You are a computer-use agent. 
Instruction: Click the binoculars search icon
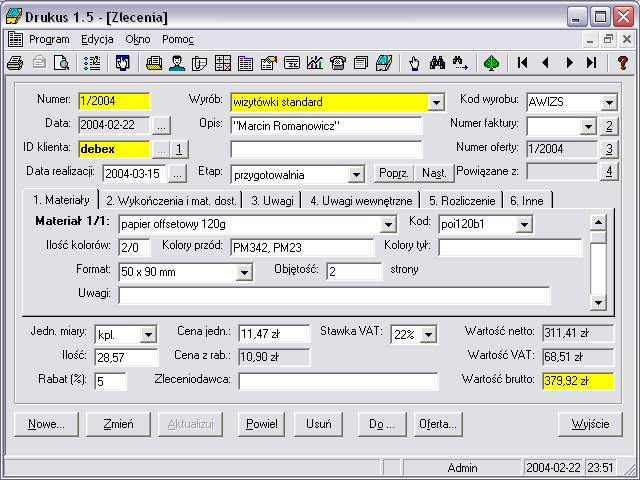tap(437, 63)
